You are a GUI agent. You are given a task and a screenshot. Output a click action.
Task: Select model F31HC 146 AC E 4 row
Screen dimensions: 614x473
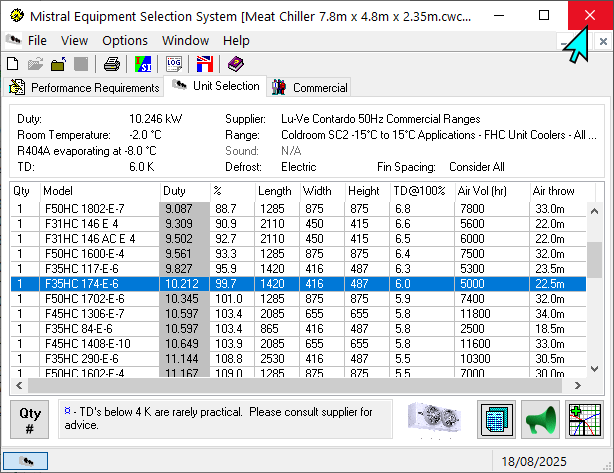click(x=298, y=239)
